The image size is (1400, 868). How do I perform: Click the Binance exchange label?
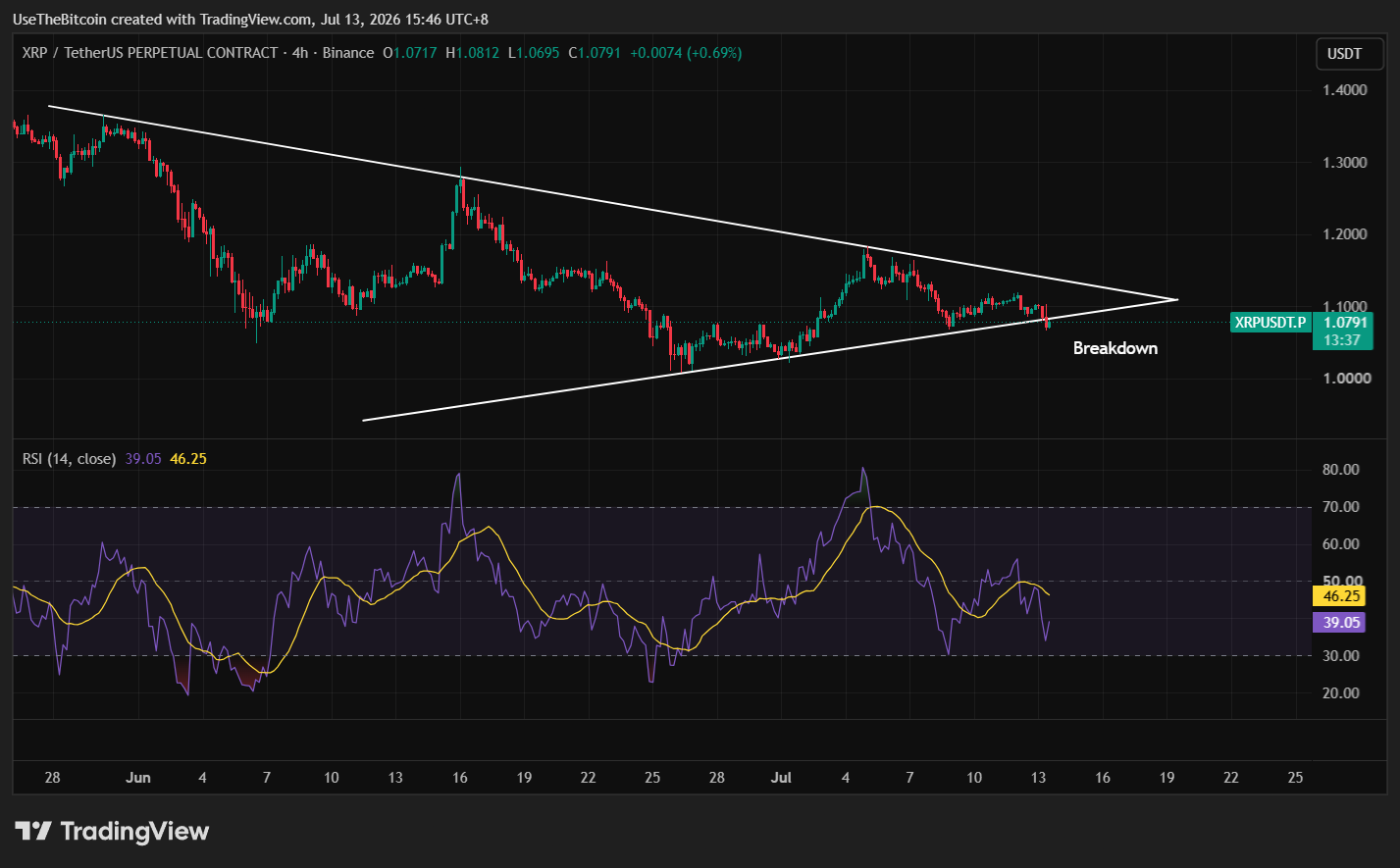[347, 53]
